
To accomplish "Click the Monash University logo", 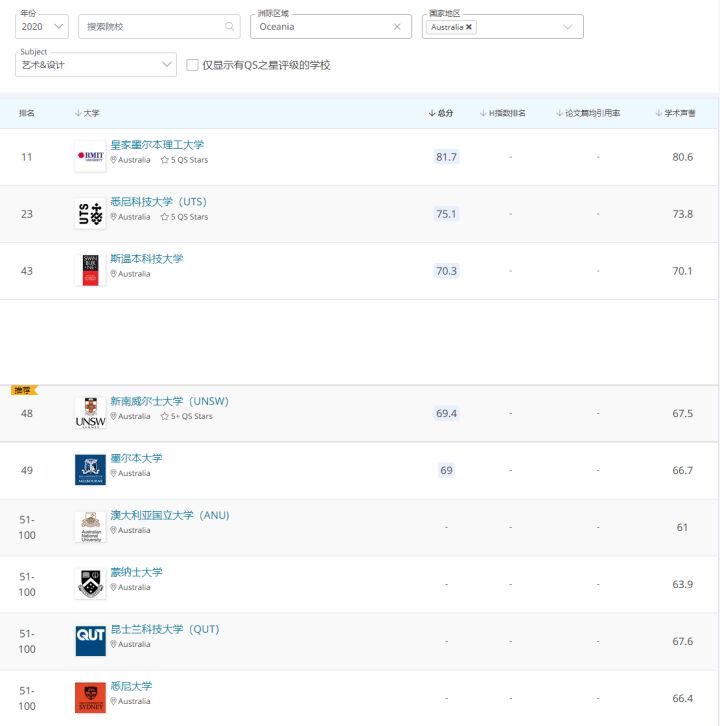I will (x=90, y=584).
